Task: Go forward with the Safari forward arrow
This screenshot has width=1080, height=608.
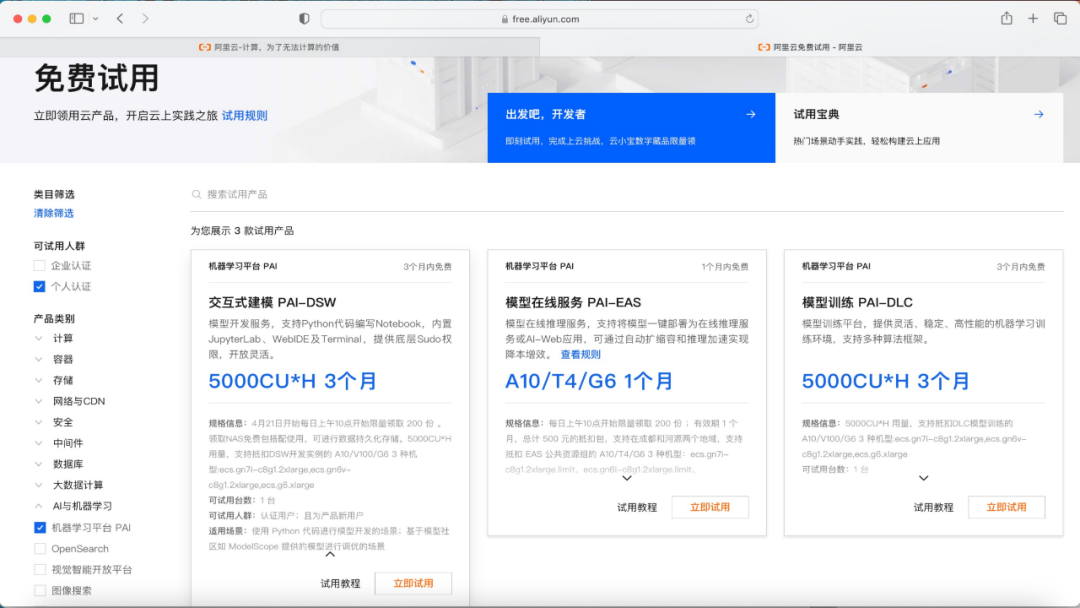Action: (x=145, y=19)
